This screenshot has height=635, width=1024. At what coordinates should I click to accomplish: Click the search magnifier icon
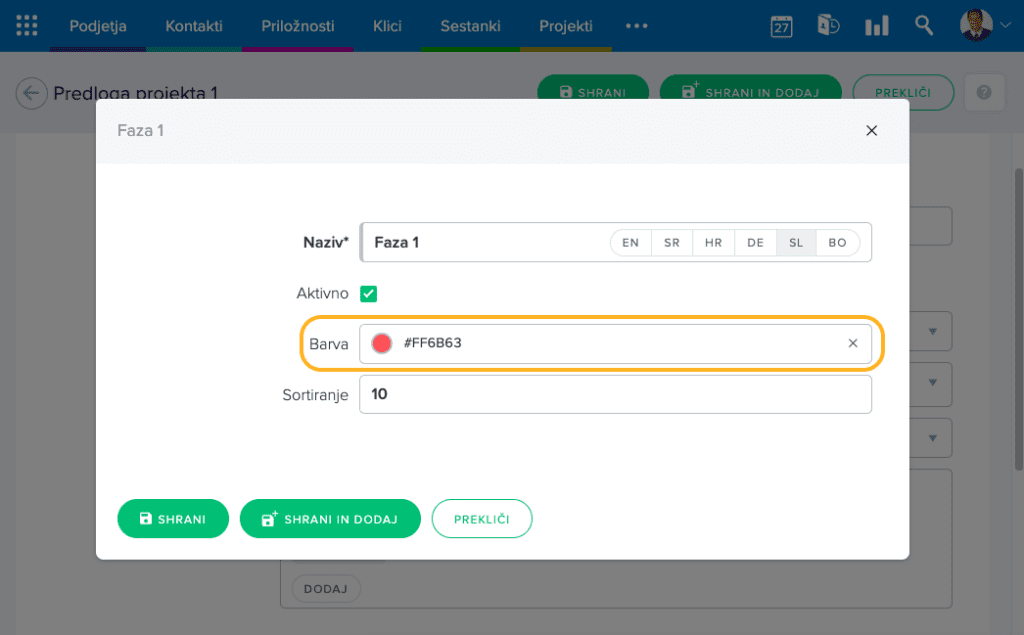point(924,26)
